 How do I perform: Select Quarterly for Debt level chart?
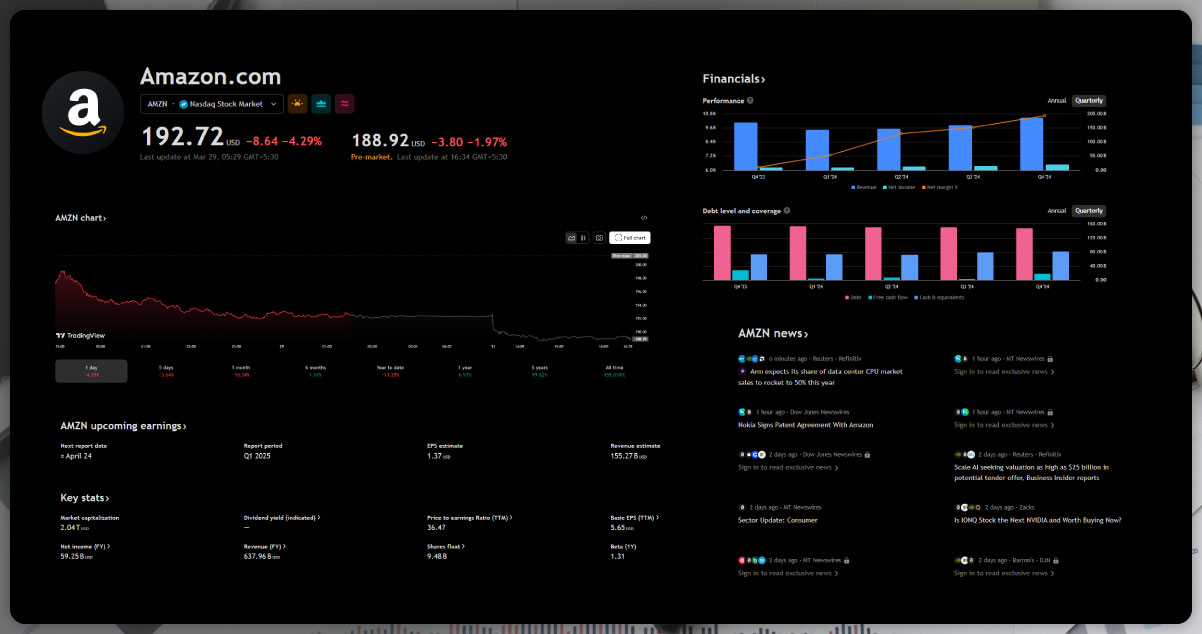tap(1089, 211)
